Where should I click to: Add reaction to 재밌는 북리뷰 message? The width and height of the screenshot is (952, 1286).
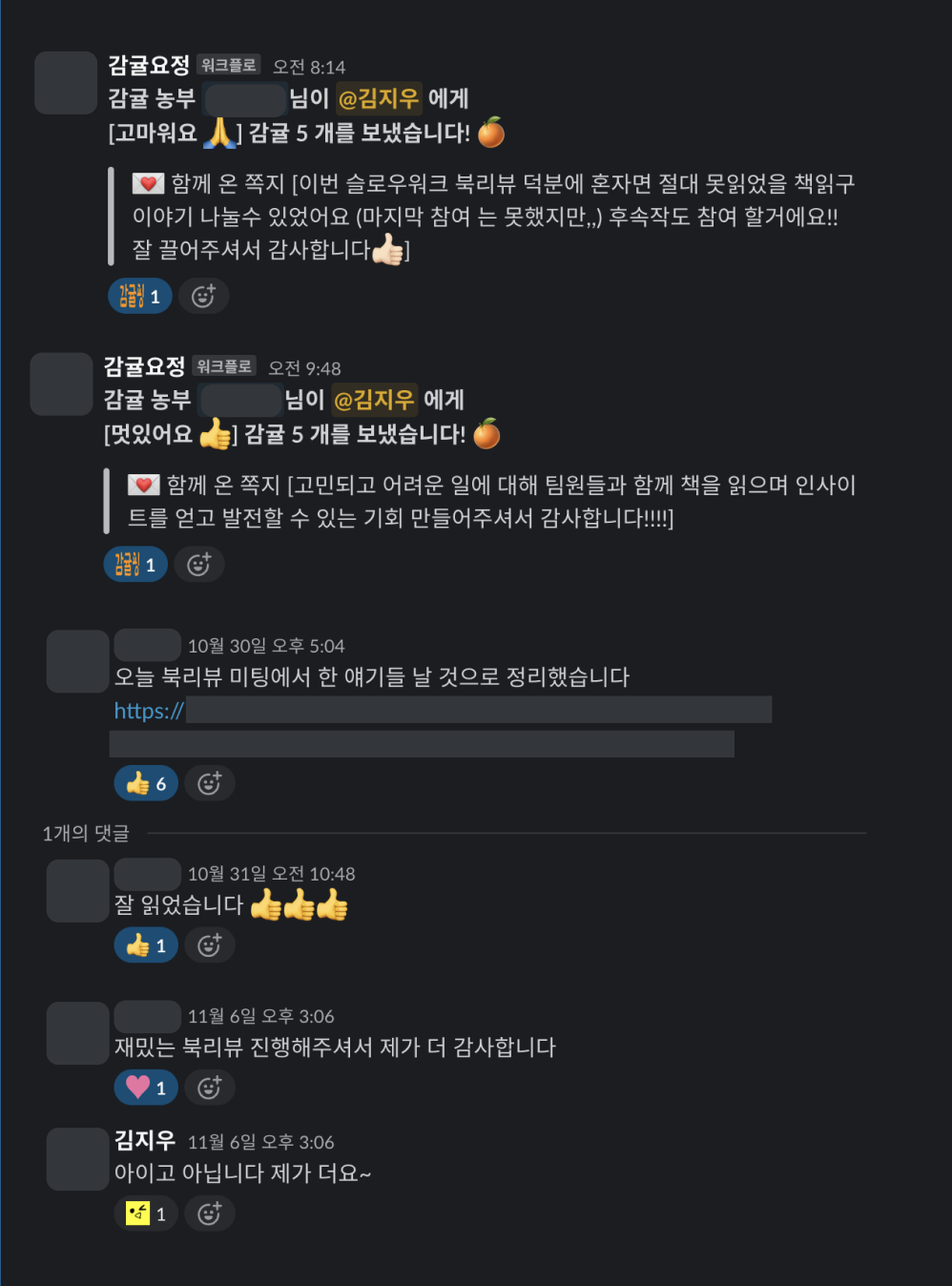[x=210, y=1088]
